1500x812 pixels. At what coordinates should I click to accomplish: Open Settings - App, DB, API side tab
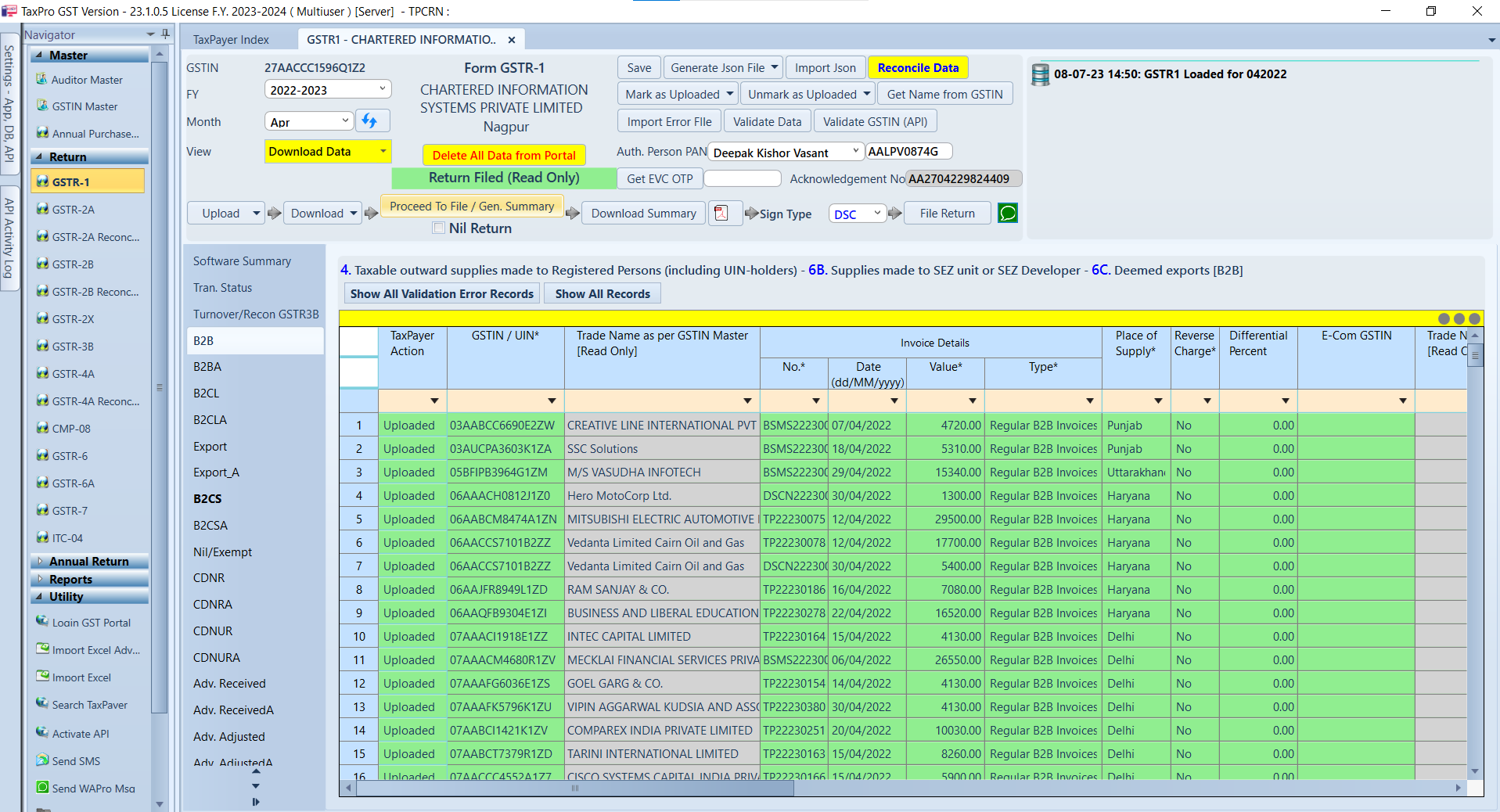point(9,103)
